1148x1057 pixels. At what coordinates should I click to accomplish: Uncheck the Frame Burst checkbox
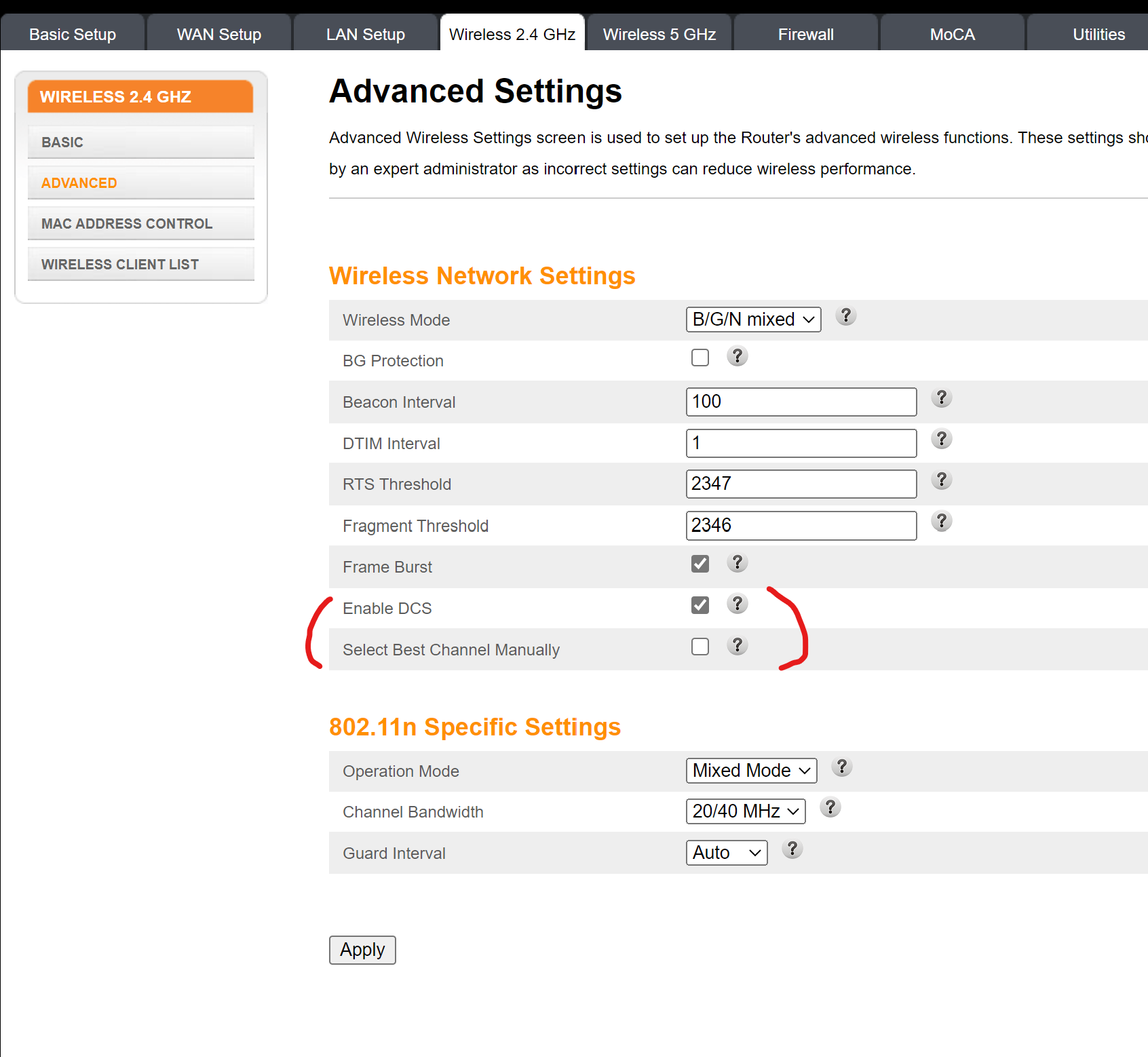point(700,564)
